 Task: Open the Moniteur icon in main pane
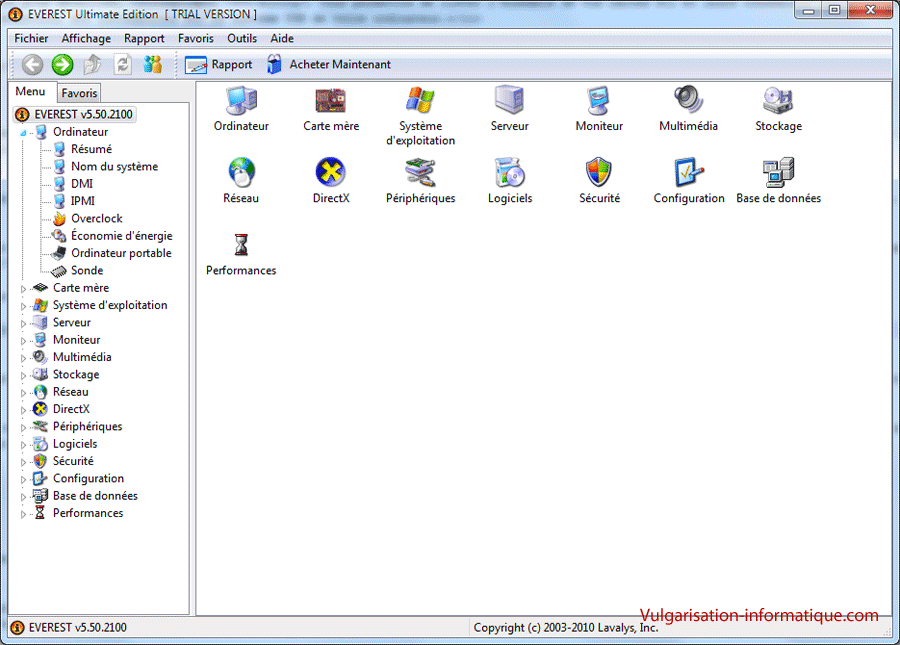(599, 100)
